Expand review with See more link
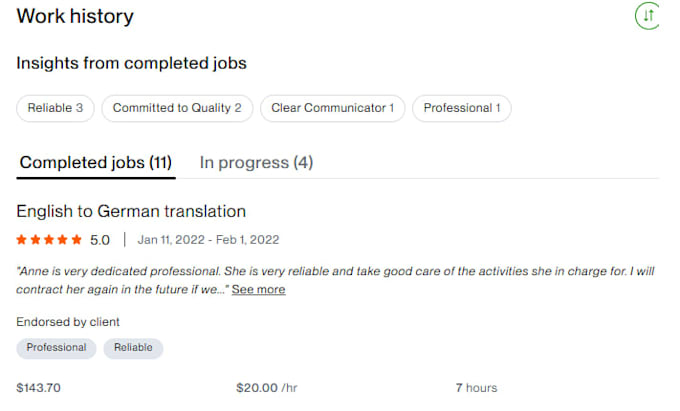 tap(258, 289)
